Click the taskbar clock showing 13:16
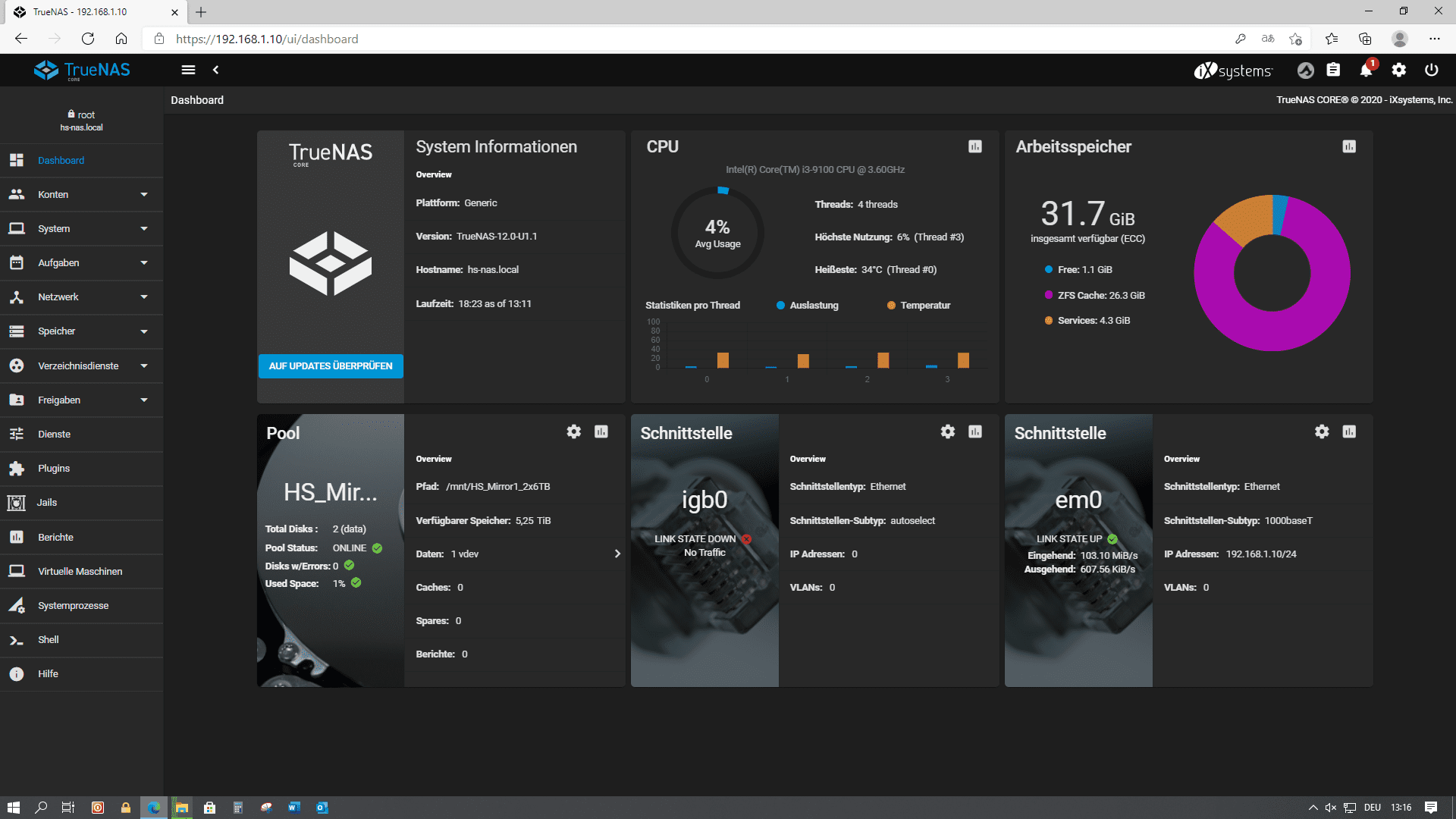Image resolution: width=1456 pixels, height=819 pixels. [x=1401, y=808]
